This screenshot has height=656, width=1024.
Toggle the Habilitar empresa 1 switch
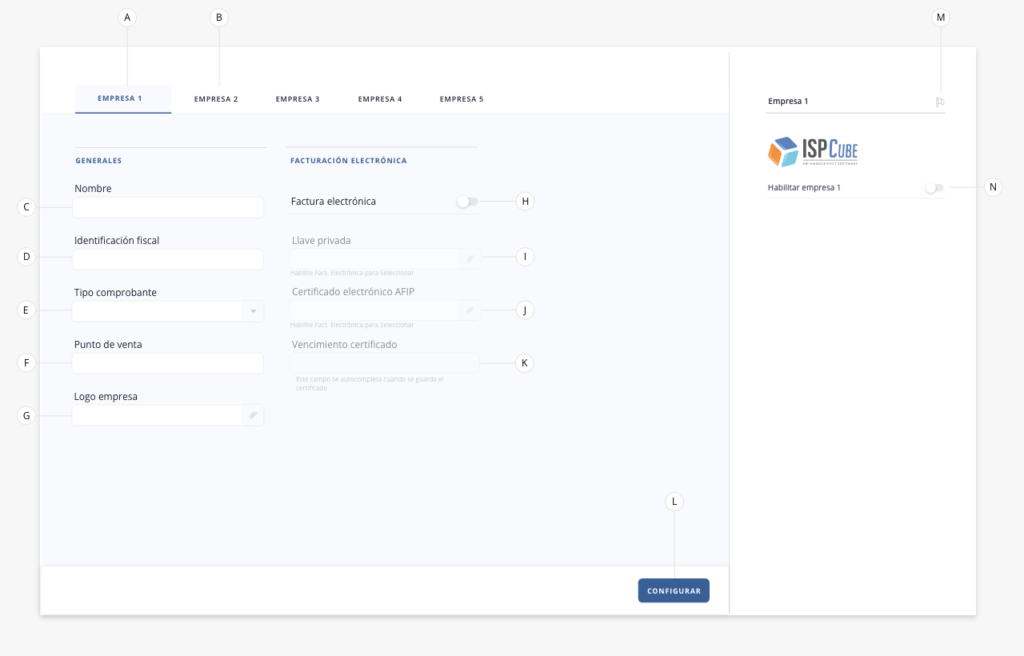934,187
